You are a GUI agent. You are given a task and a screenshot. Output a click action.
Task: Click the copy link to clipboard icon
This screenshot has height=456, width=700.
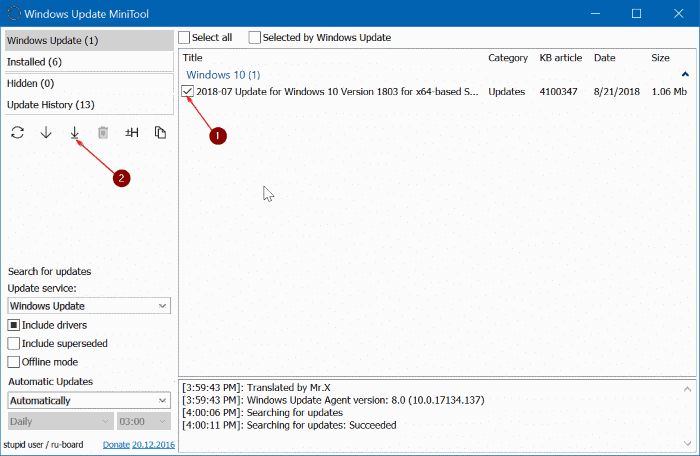tap(160, 133)
